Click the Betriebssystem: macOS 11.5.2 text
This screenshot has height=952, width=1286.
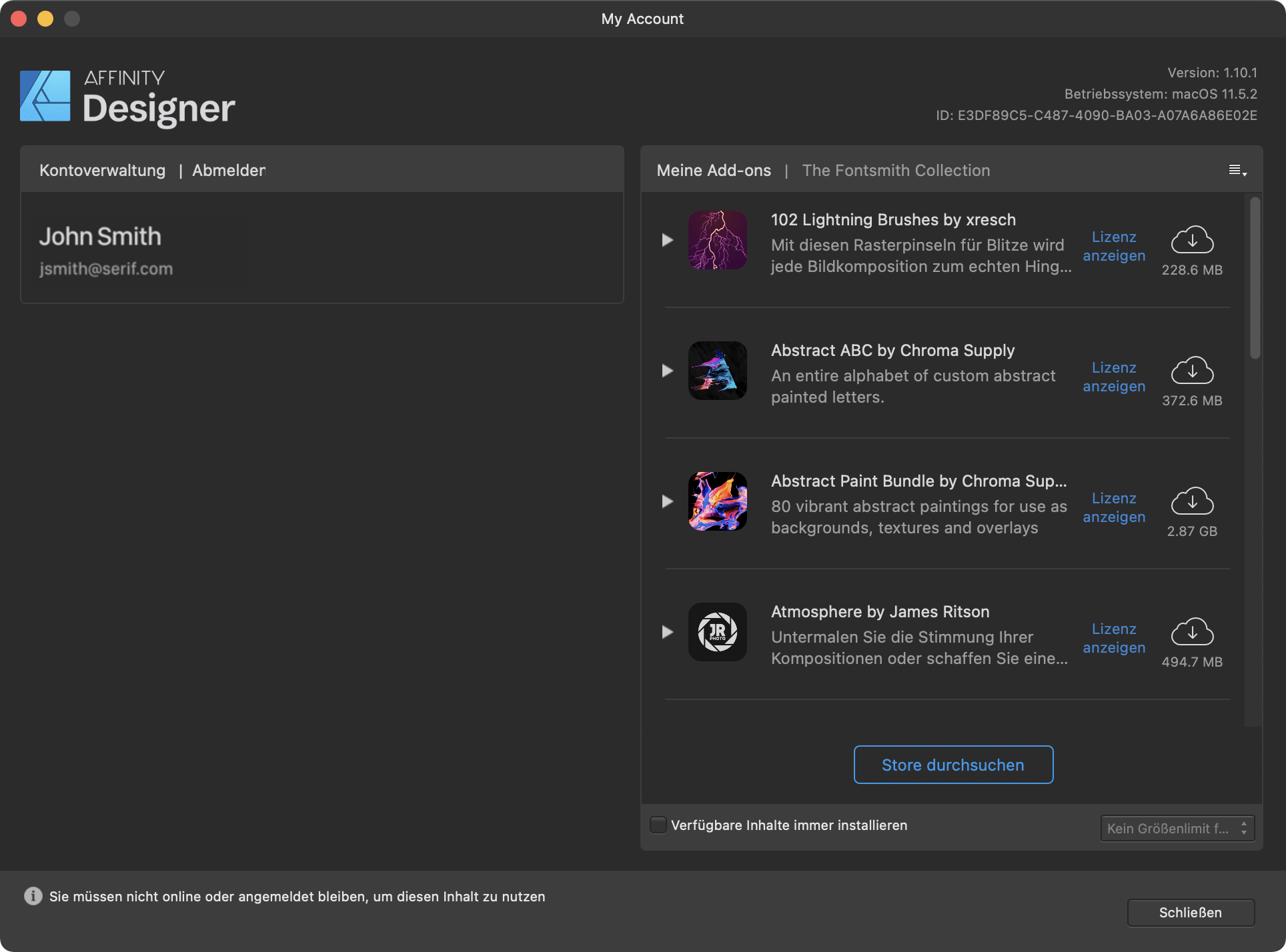click(1161, 94)
